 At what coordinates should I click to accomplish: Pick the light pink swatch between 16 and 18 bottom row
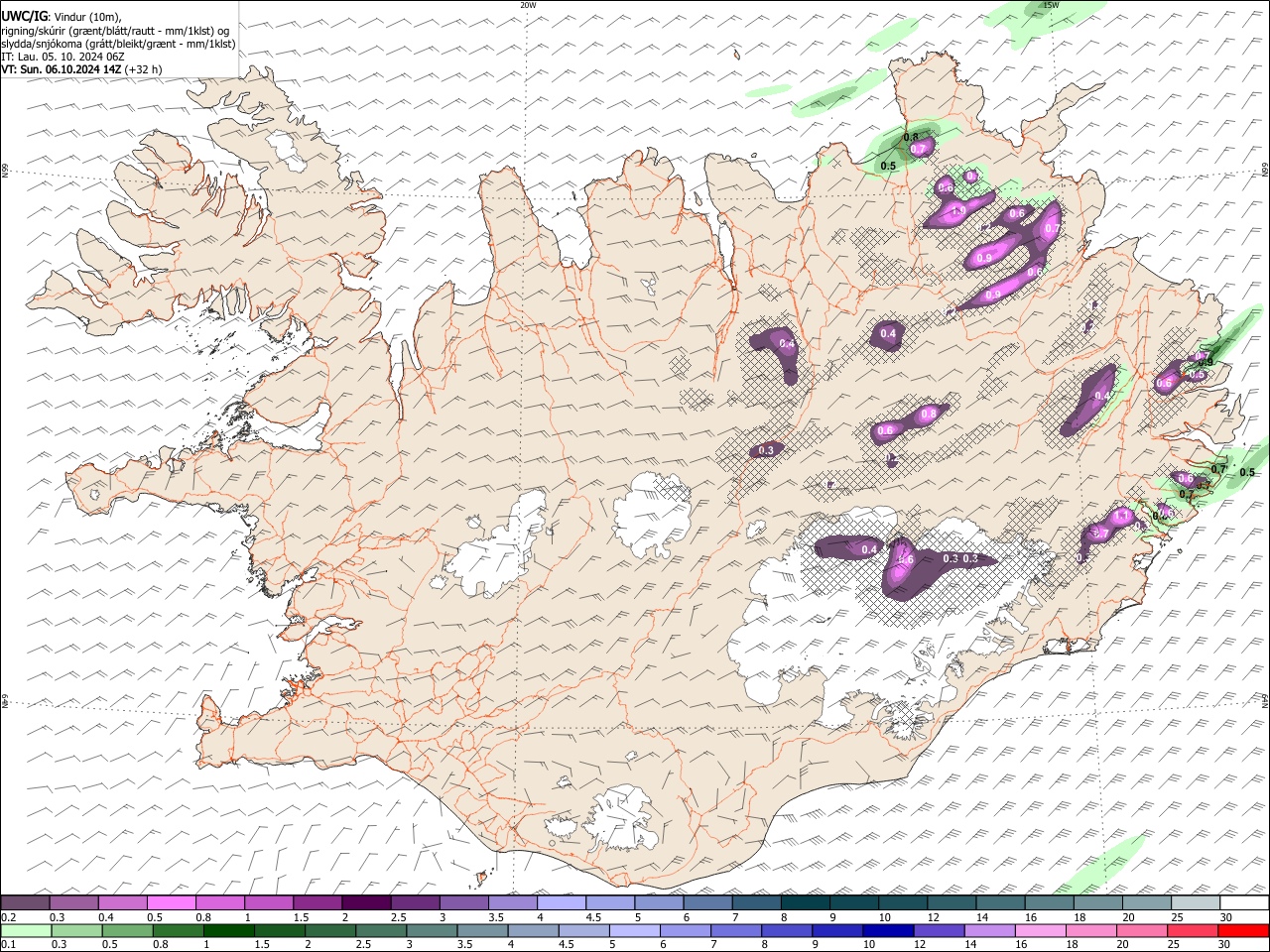coord(1041,931)
